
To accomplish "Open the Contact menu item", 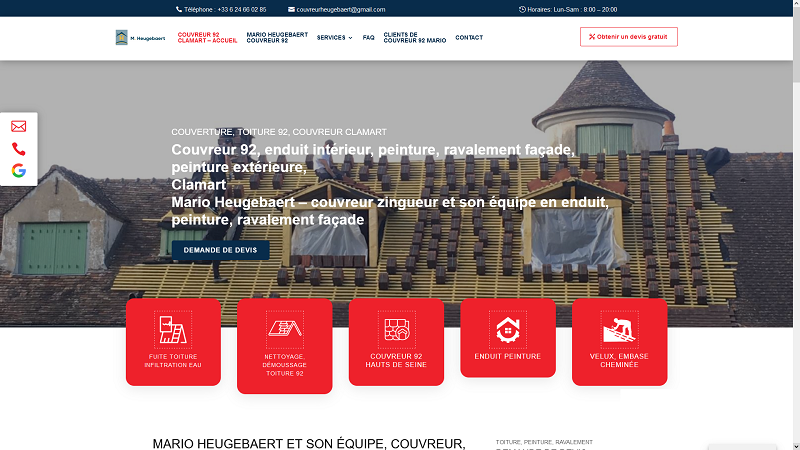I will (x=469, y=38).
